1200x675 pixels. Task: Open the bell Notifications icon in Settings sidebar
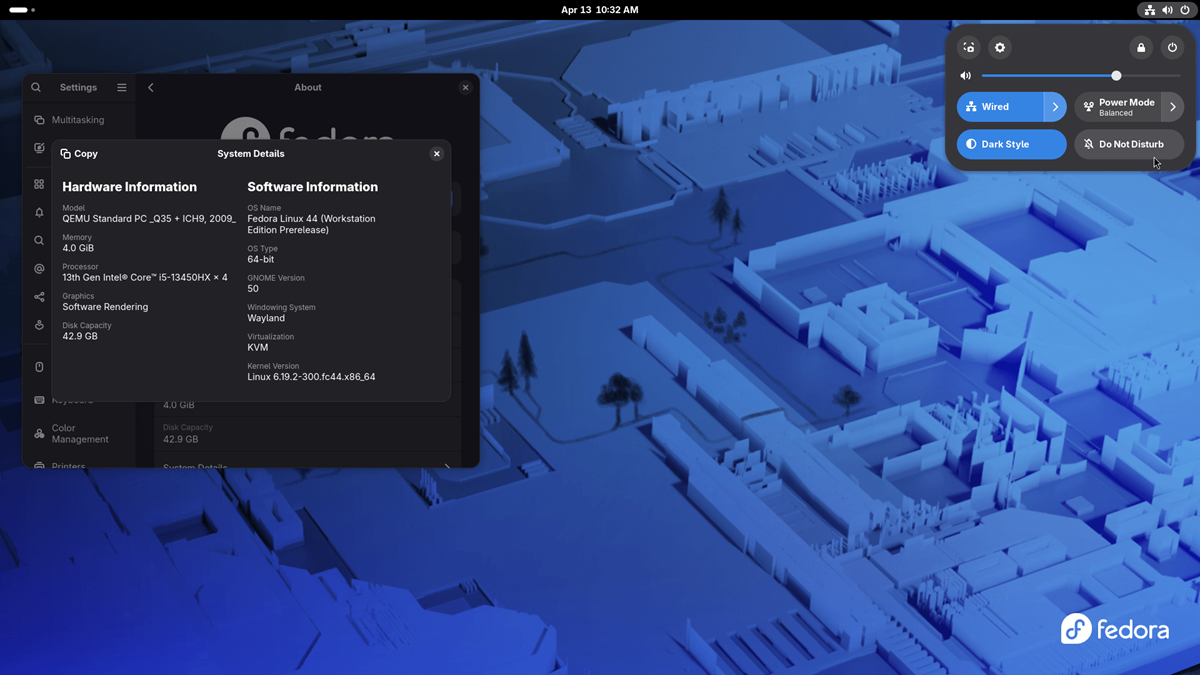click(x=39, y=212)
